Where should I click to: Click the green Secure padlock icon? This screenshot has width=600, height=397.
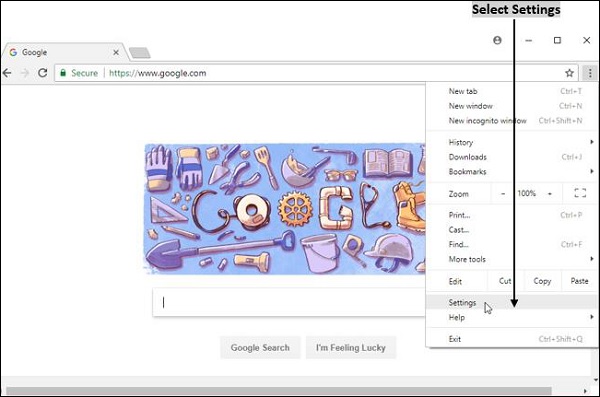click(x=63, y=73)
